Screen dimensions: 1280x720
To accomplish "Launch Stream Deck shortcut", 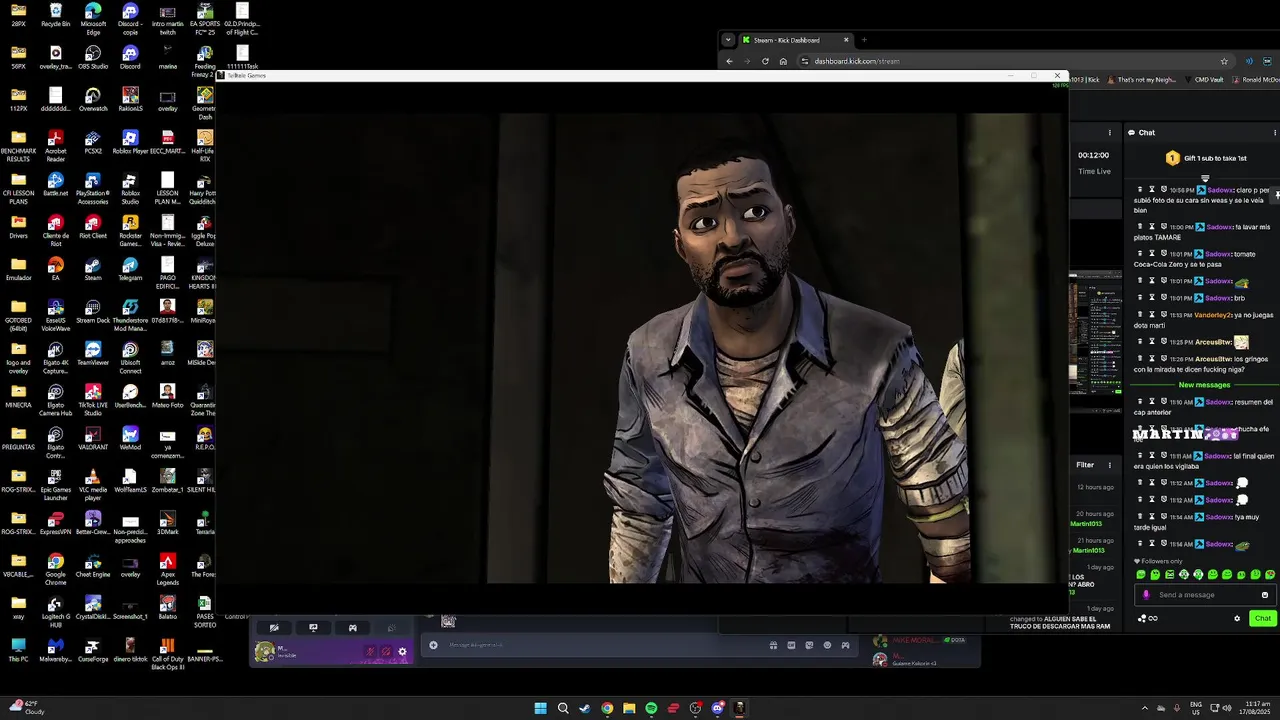I will click(93, 310).
